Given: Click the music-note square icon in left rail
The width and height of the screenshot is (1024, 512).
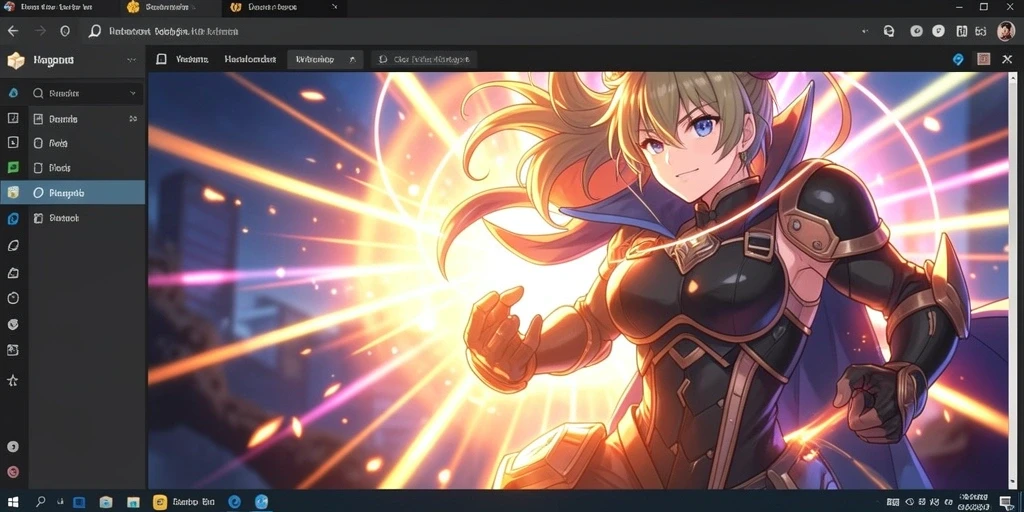Looking at the screenshot, I should [13, 118].
